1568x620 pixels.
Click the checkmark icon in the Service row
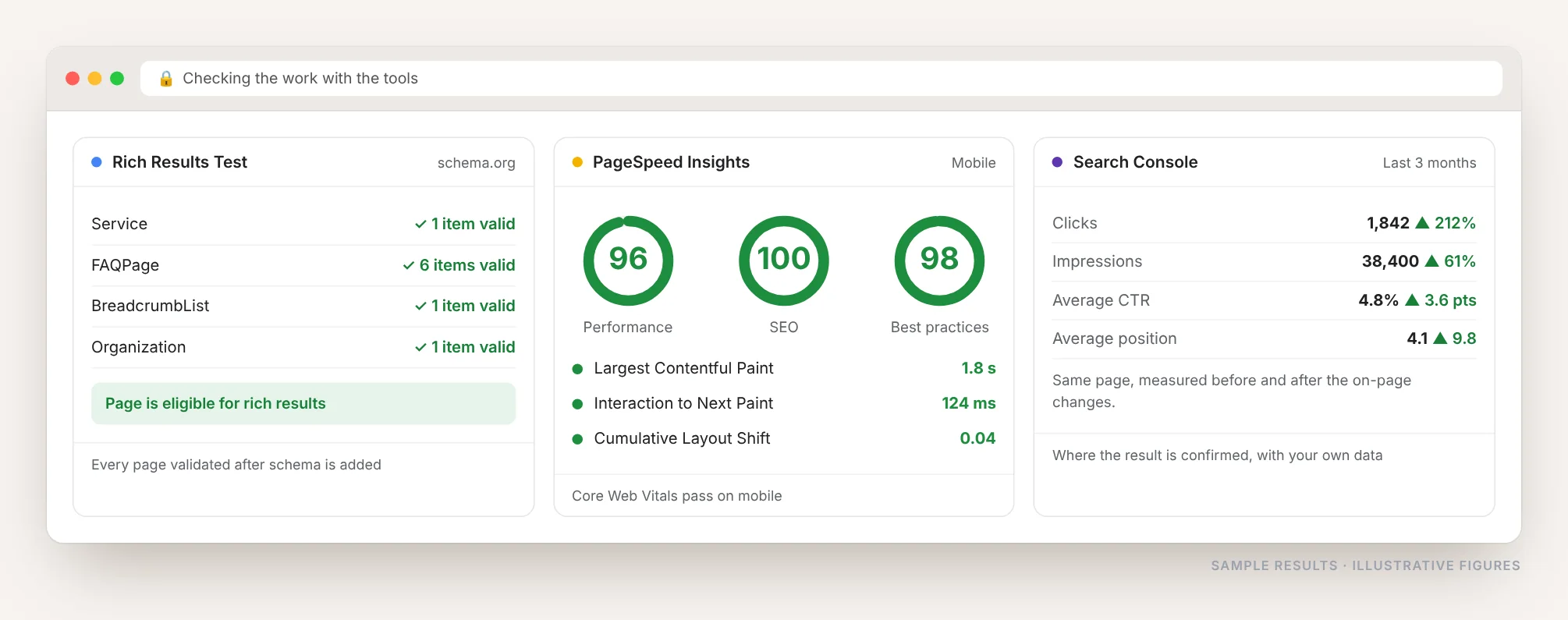click(420, 224)
